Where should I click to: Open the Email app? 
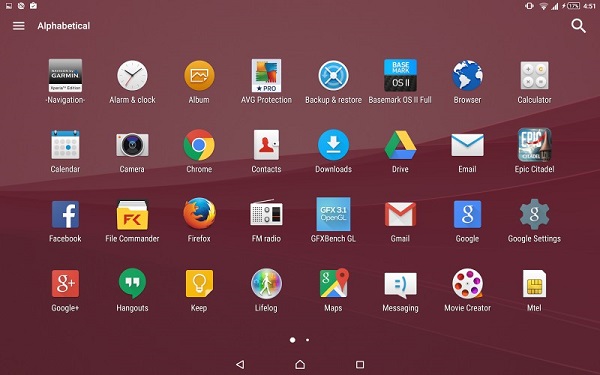(467, 145)
